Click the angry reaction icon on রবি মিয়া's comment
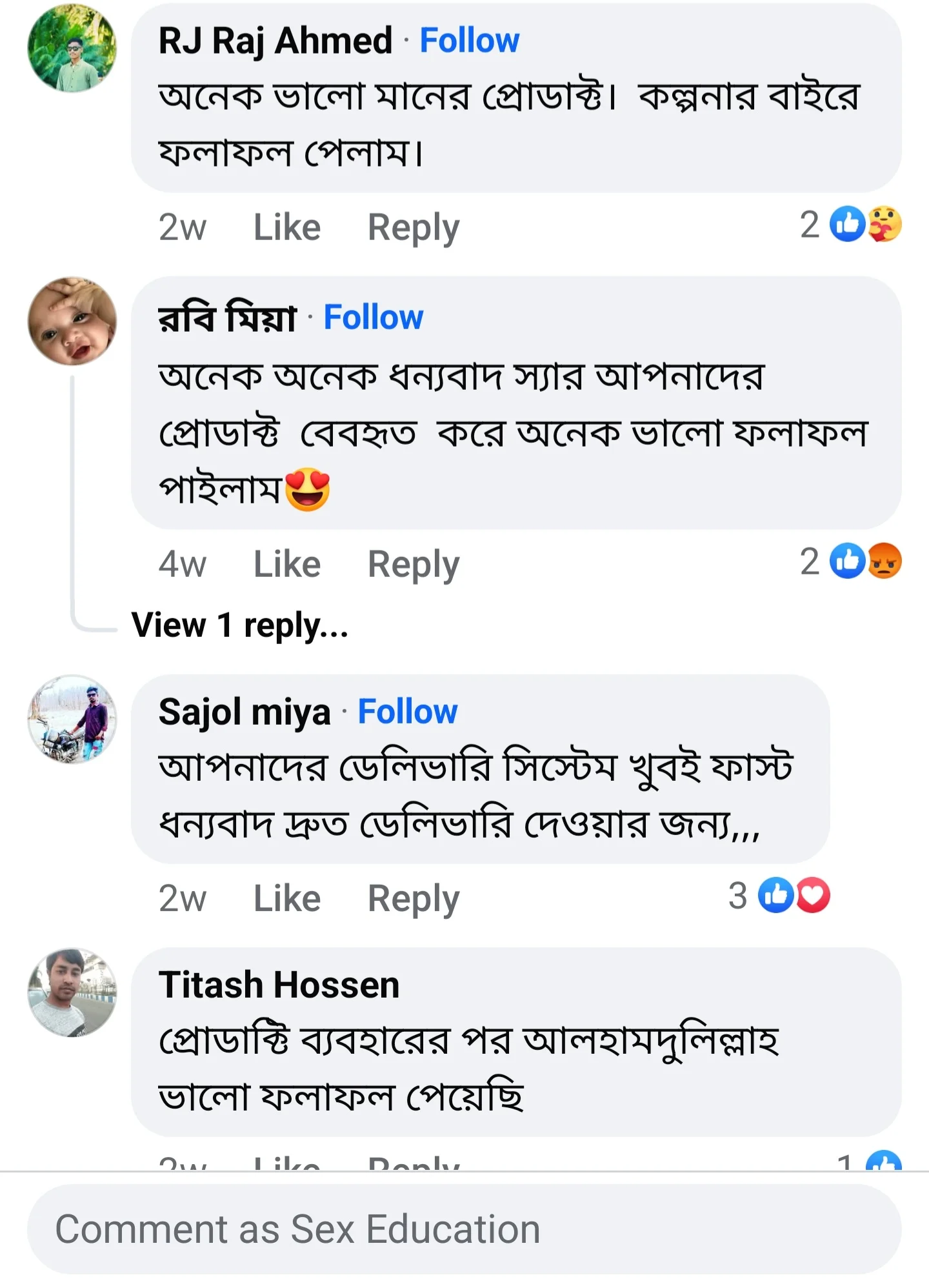Screen dimensions: 929x1288 pos(884,561)
